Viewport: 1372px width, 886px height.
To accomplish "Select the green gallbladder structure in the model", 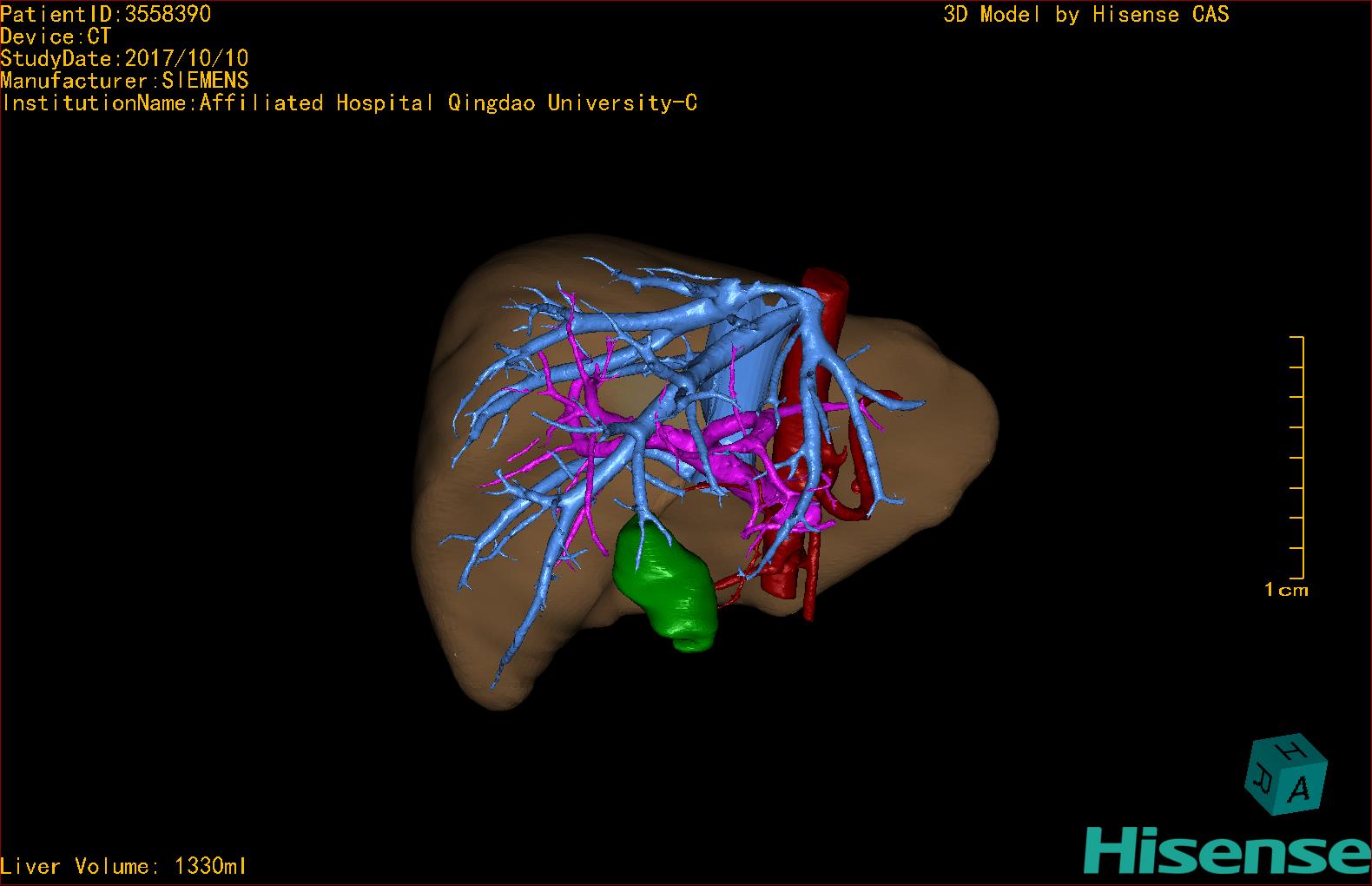I will 667,583.
